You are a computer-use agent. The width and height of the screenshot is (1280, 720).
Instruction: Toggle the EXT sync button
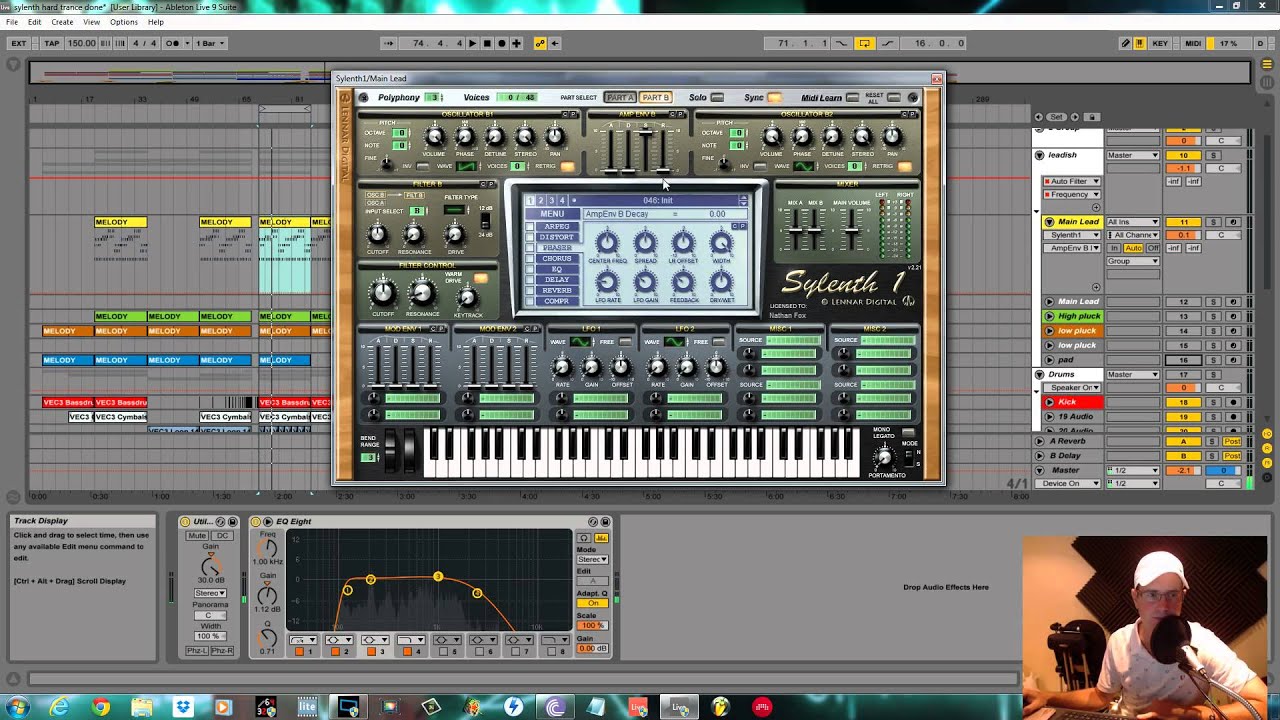tap(18, 43)
